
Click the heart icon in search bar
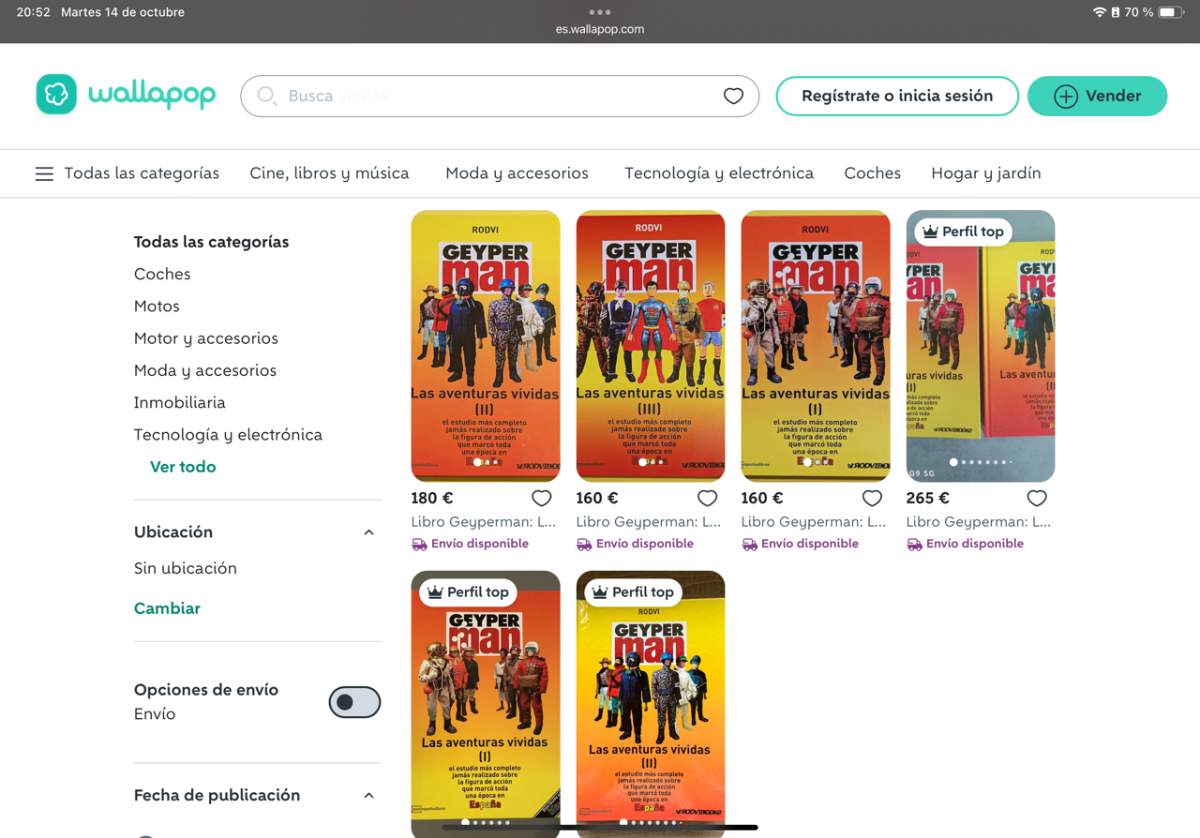click(733, 96)
